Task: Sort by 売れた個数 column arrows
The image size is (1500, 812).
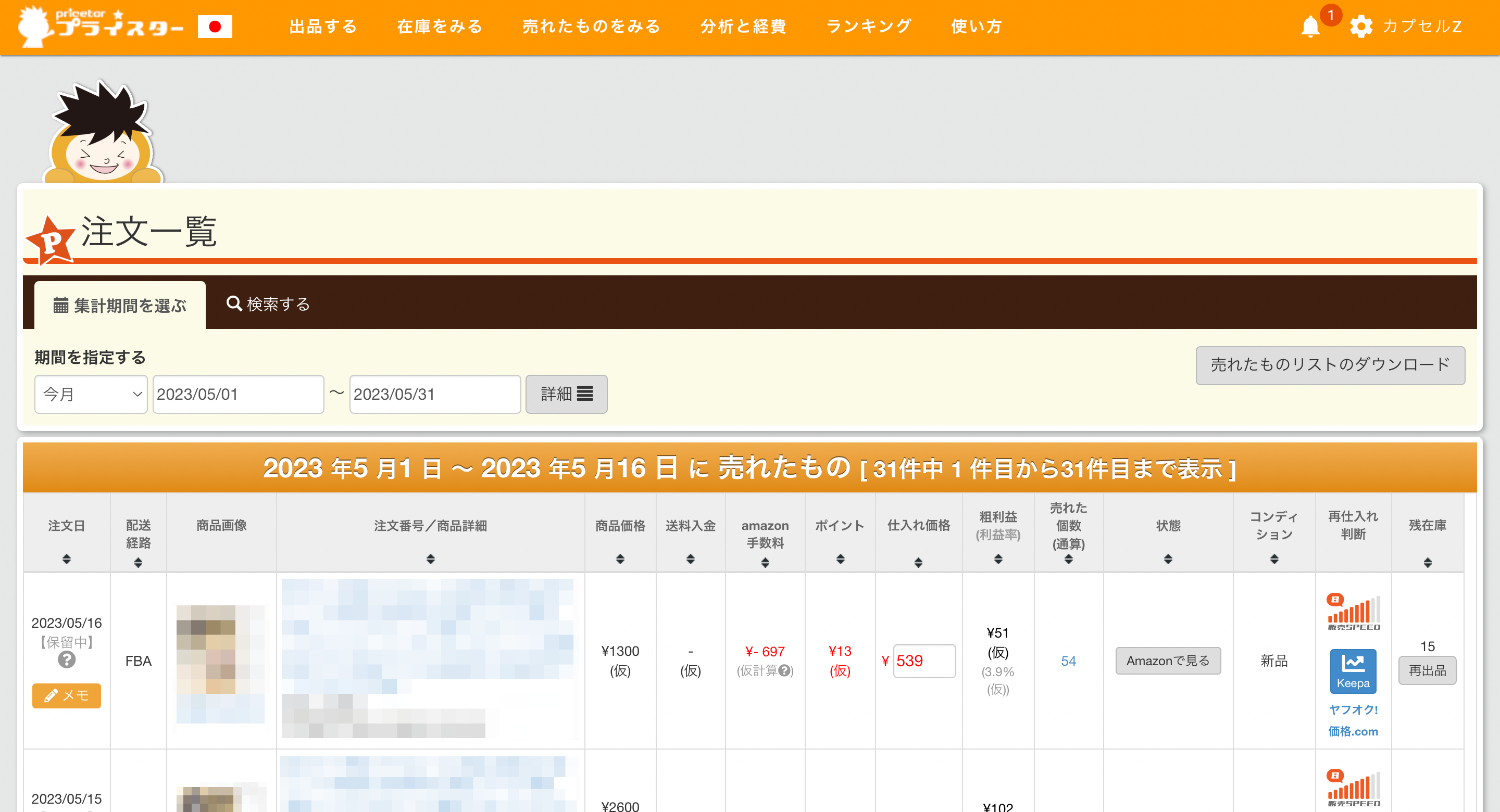Action: tap(1069, 560)
